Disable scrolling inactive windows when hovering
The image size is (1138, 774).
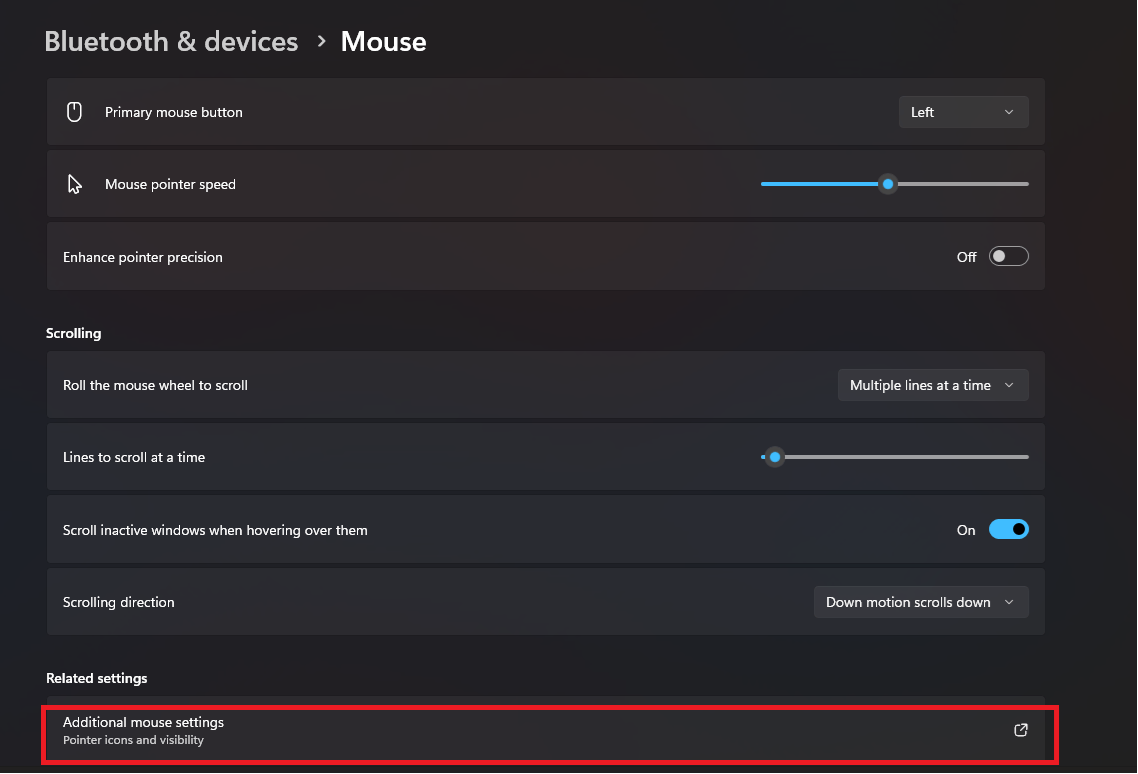pyautogui.click(x=1009, y=529)
